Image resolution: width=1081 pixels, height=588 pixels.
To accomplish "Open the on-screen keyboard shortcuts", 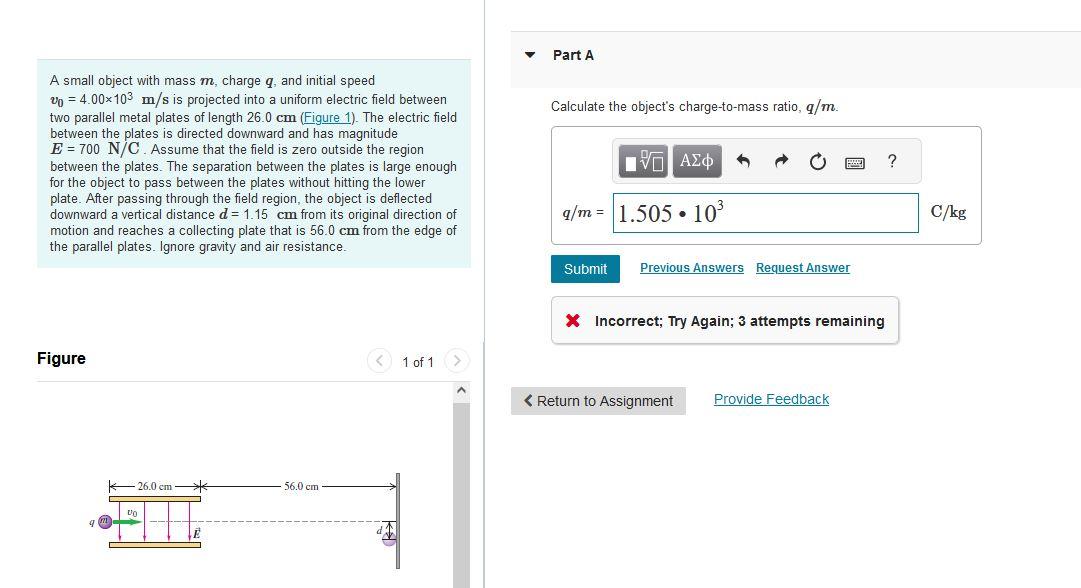I will pos(855,161).
